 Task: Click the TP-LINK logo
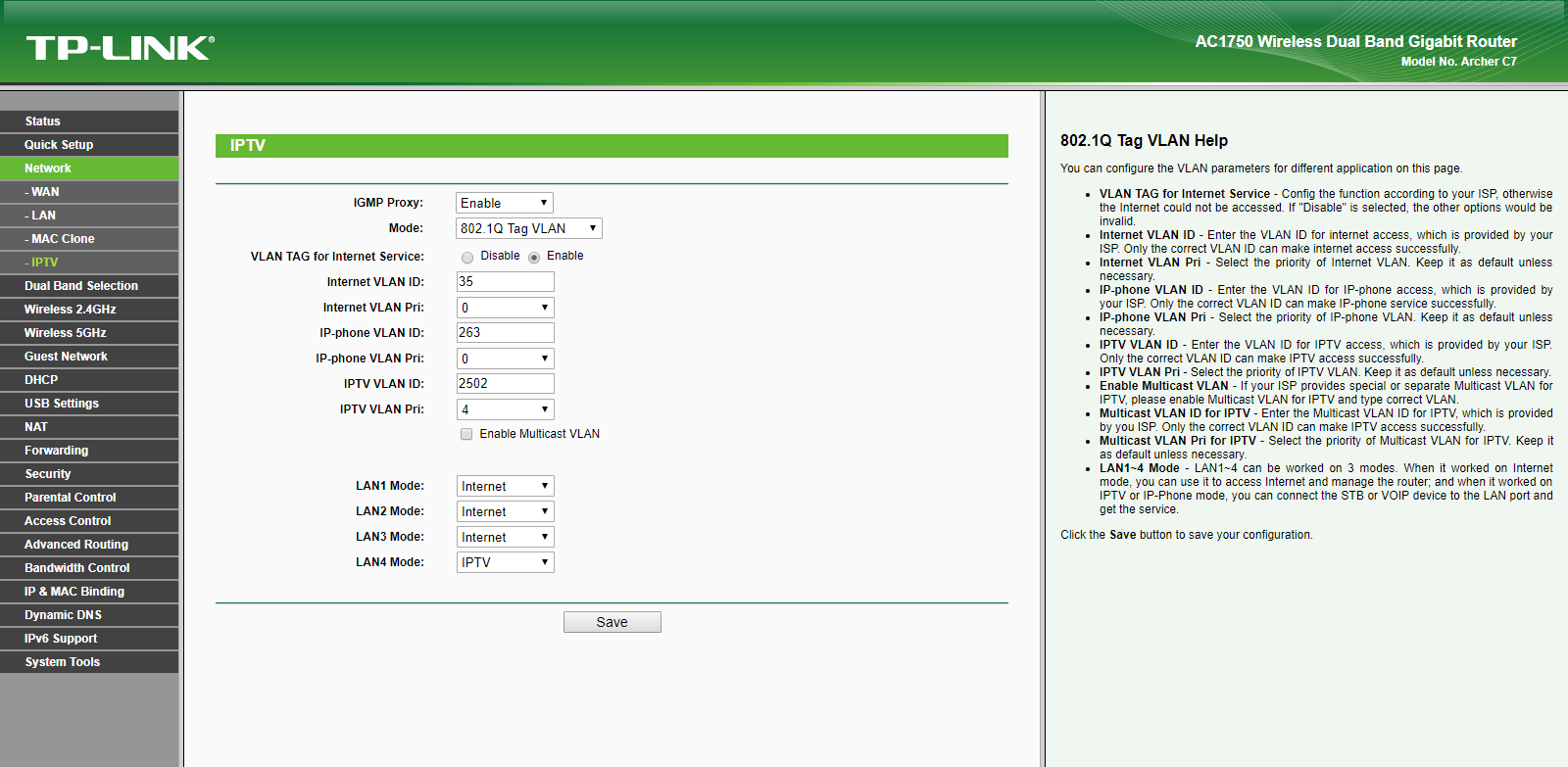pyautogui.click(x=121, y=48)
